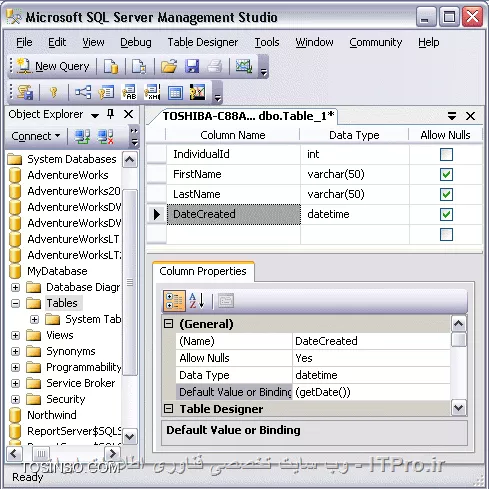489x489 pixels.
Task: Sort the properties alphabetically with the A-Z icon
Action: 197,301
